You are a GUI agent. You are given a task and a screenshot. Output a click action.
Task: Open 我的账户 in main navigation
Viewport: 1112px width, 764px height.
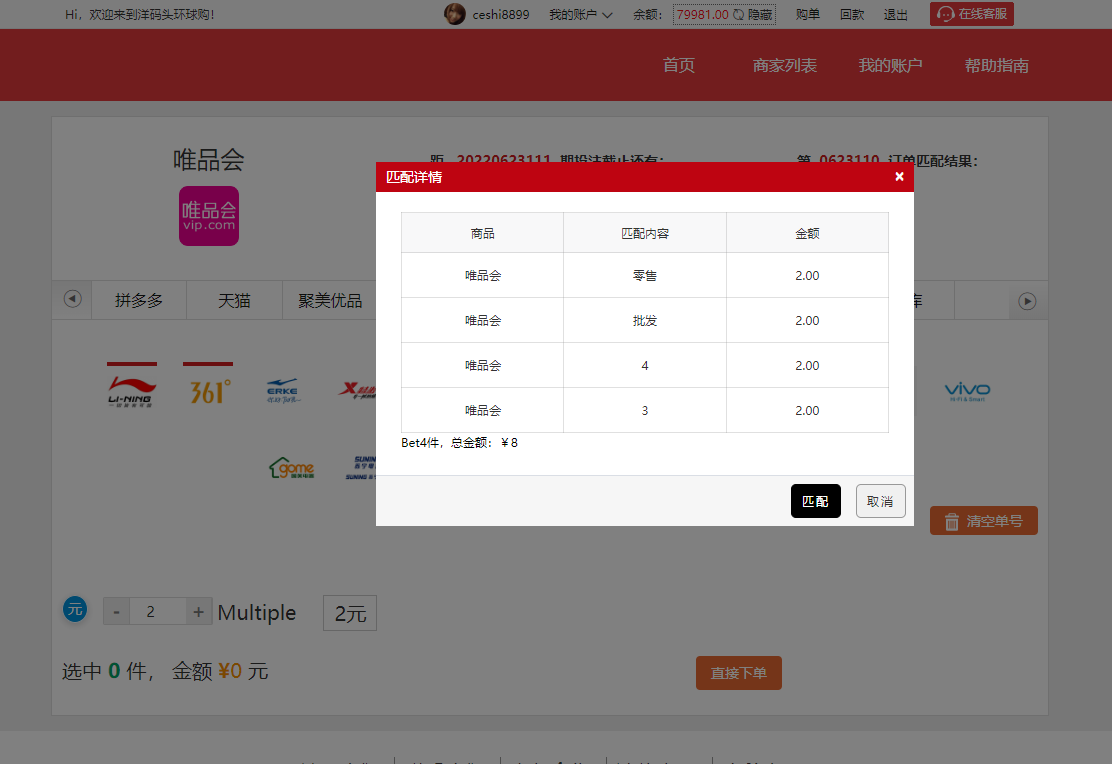(890, 65)
